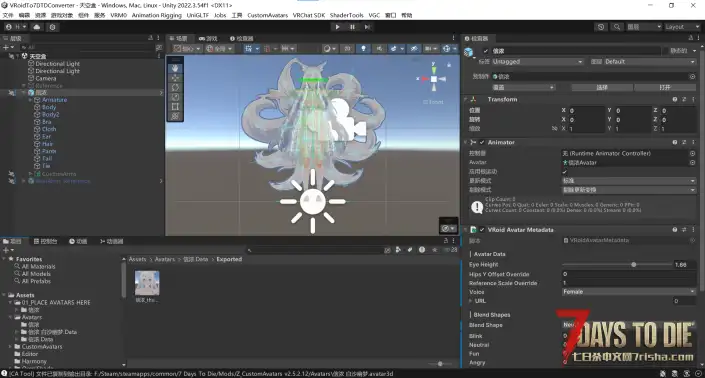Viewport: 705px width, 378px height.
Task: Open the scene draw mode sphere dropdown
Action: (x=330, y=49)
